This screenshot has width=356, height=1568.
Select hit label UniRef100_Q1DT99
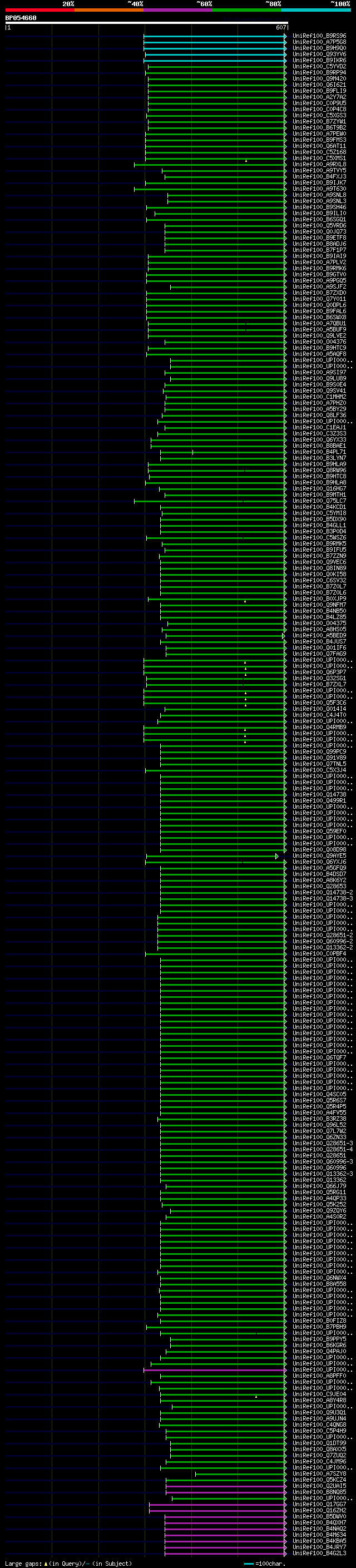click(x=319, y=1443)
